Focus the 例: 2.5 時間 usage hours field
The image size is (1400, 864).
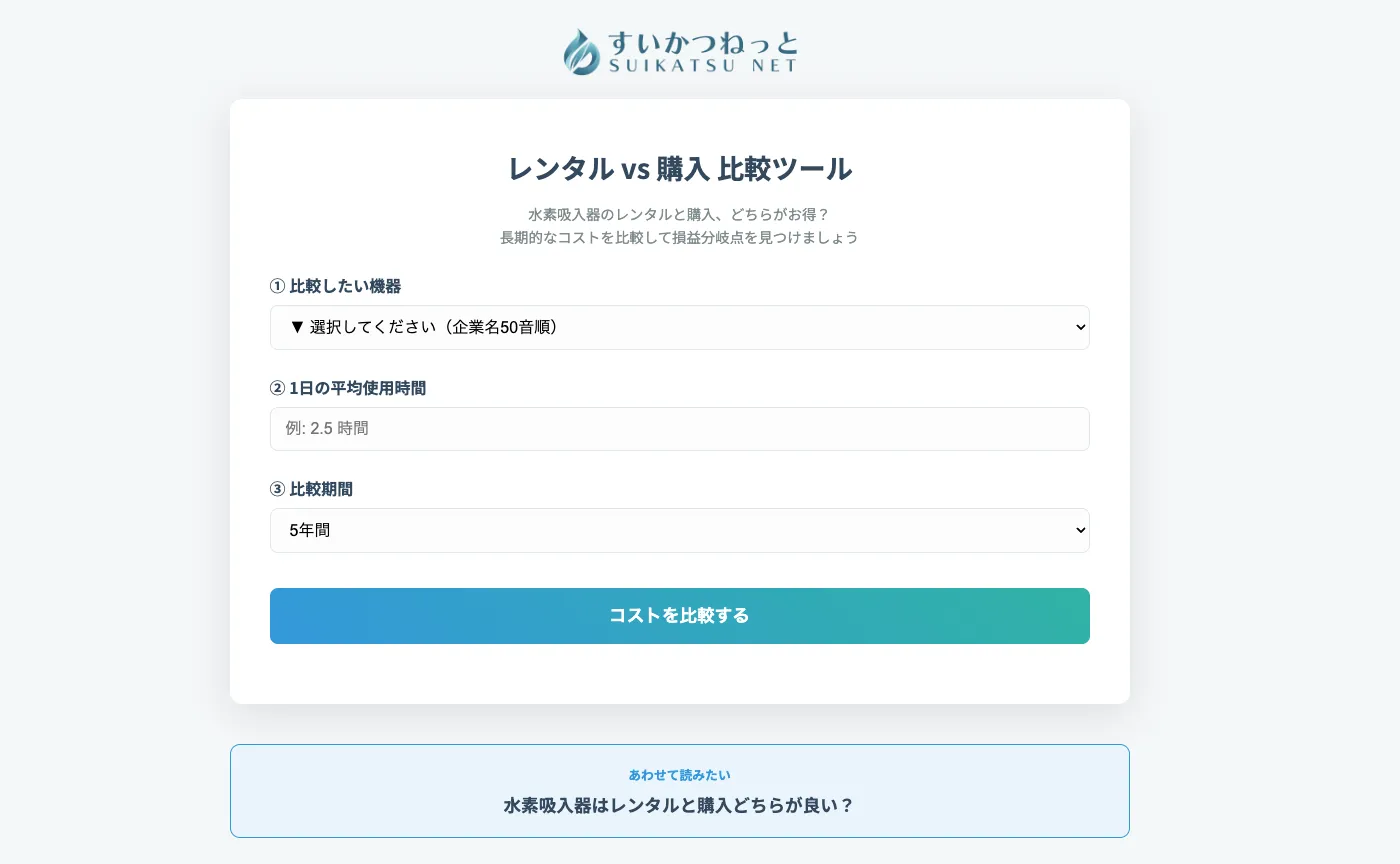[679, 428]
